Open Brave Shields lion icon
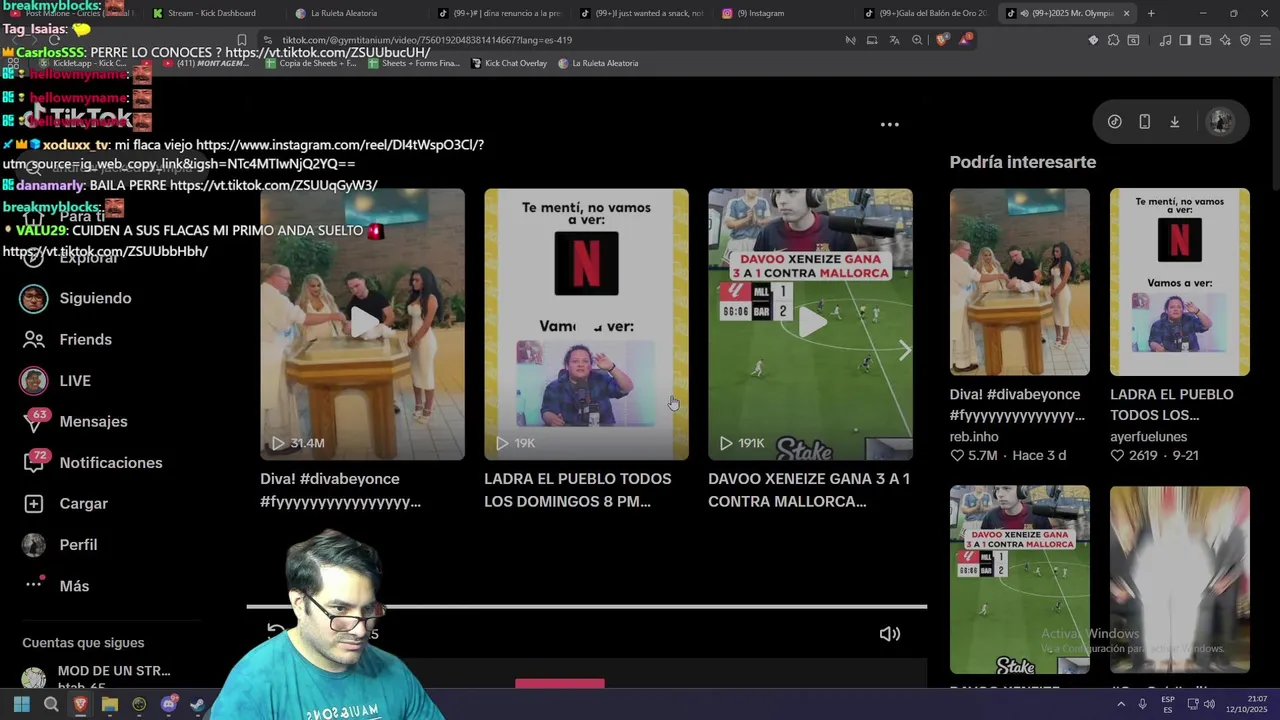1280x720 pixels. [x=942, y=40]
